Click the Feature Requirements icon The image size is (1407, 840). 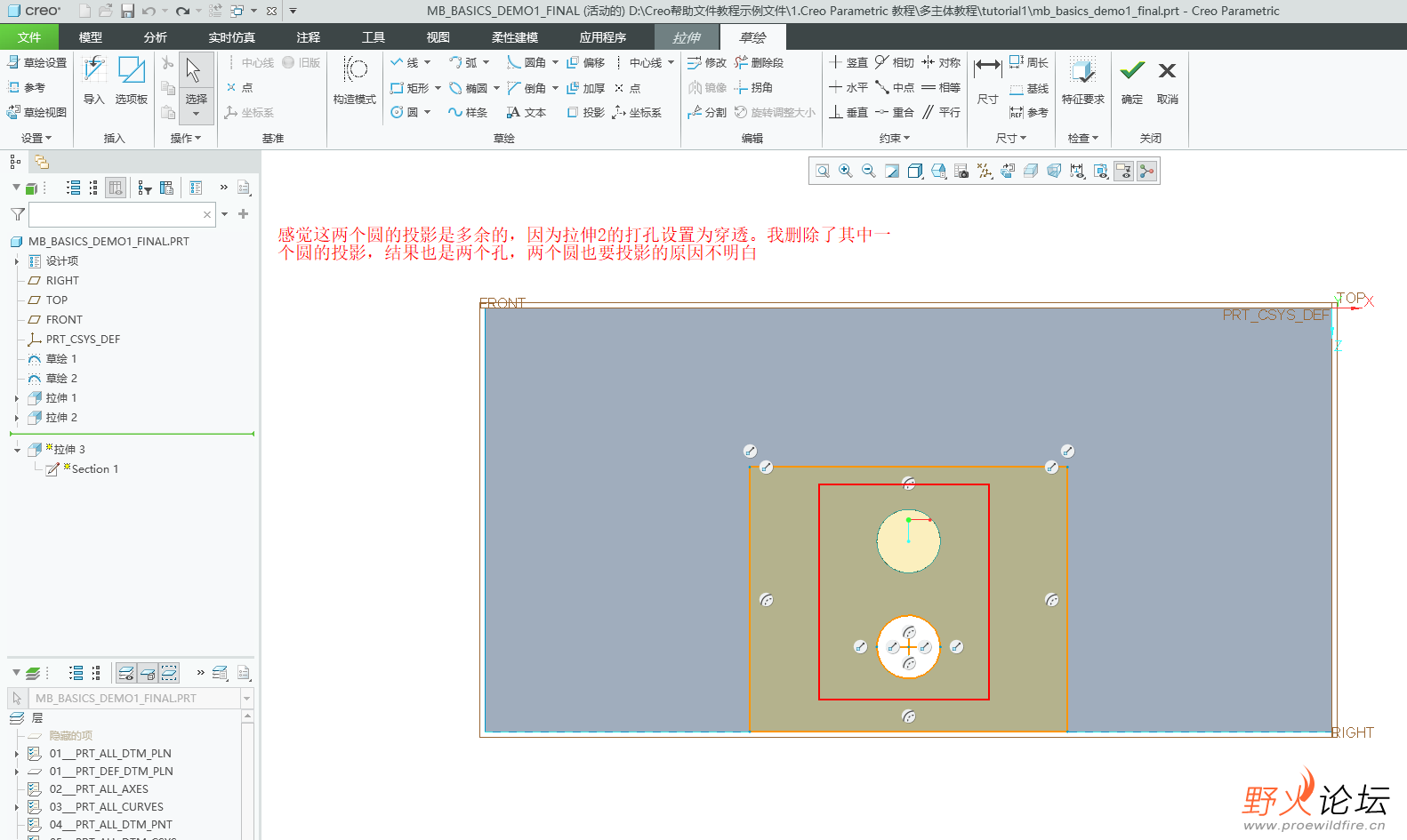click(1082, 70)
